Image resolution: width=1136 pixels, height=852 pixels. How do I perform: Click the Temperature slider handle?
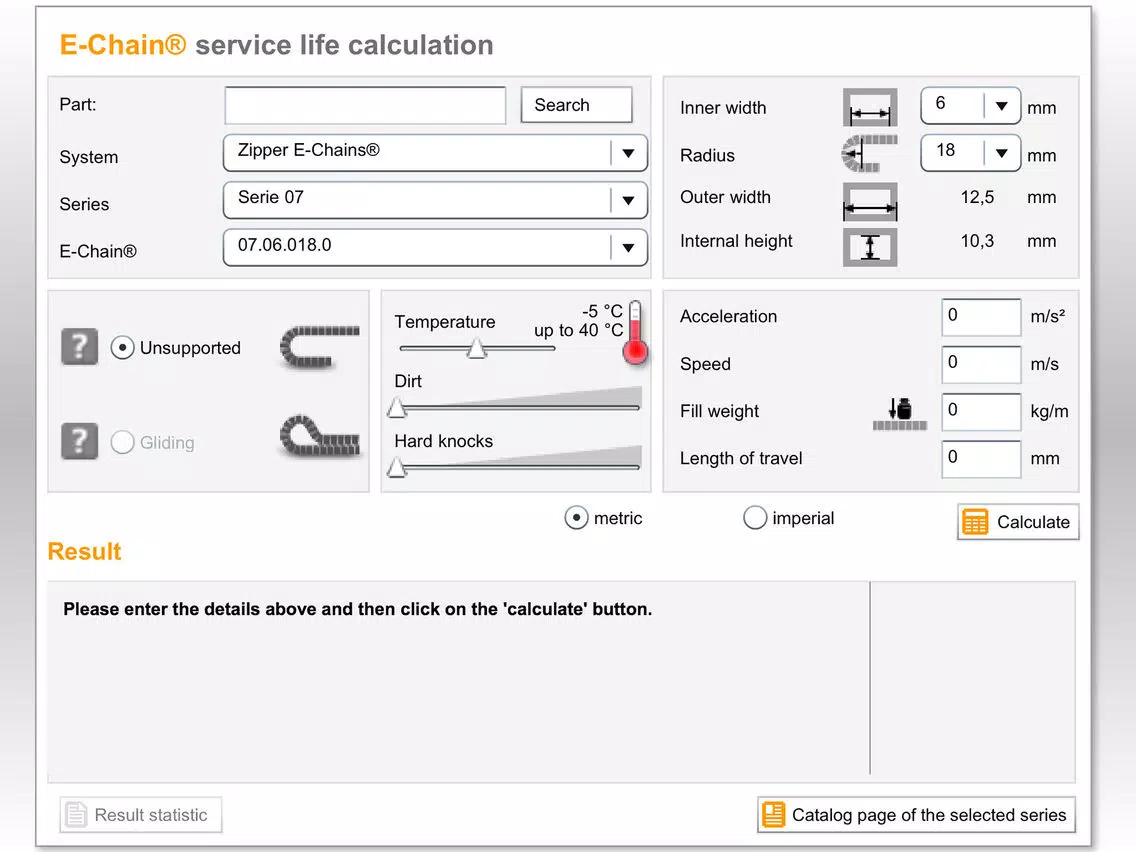476,348
